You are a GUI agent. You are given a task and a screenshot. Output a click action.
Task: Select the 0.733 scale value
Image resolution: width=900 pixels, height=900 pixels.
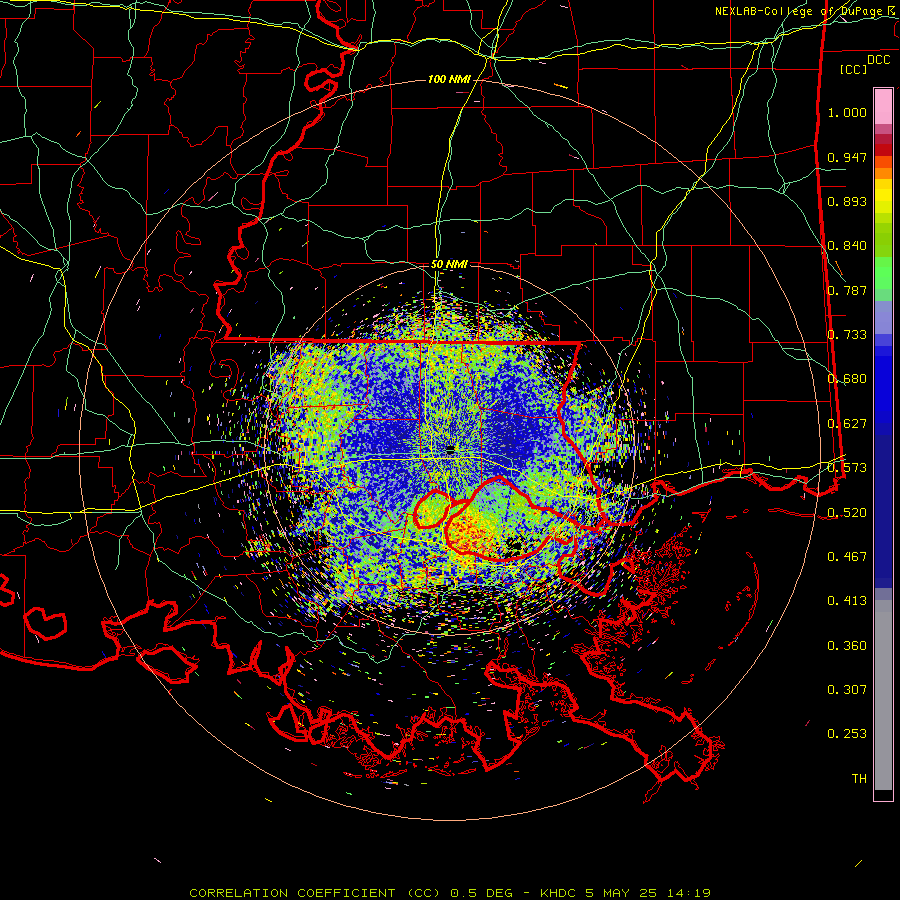[x=847, y=335]
